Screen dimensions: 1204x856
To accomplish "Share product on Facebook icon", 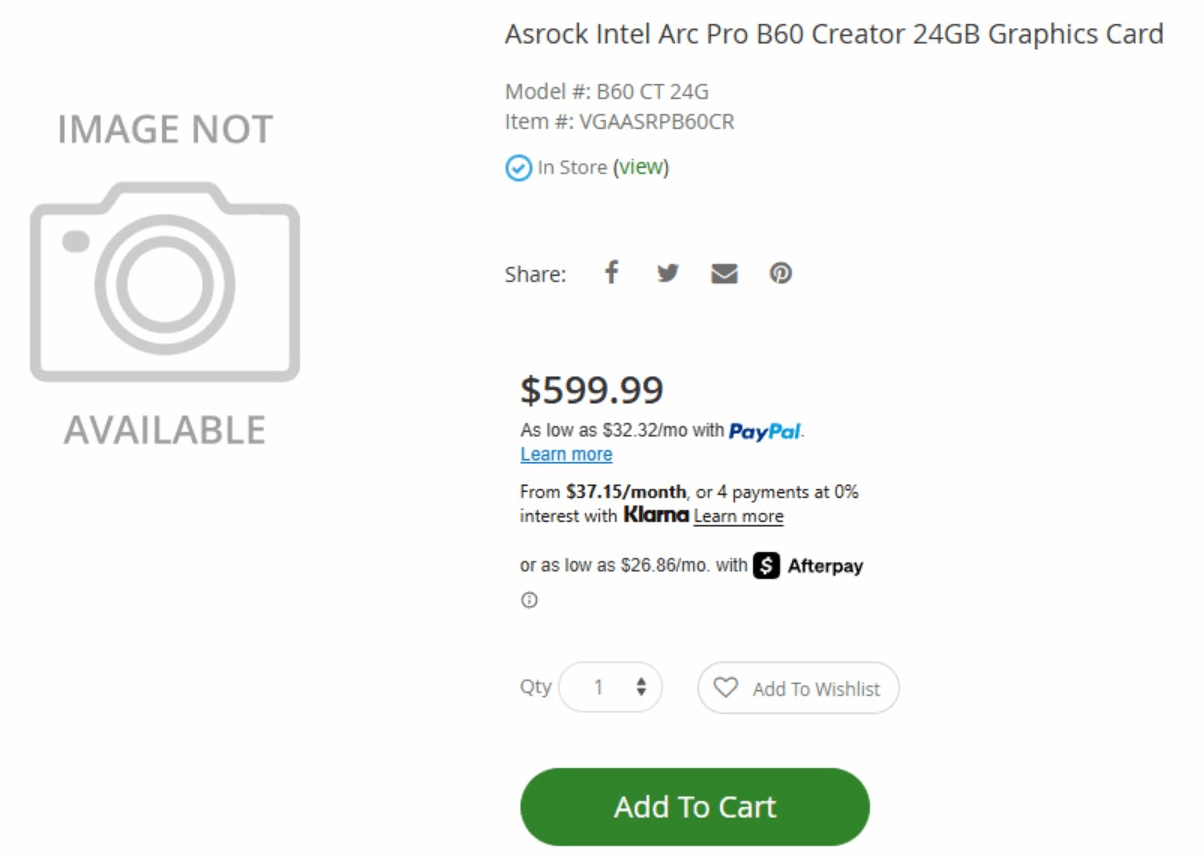I will [612, 272].
